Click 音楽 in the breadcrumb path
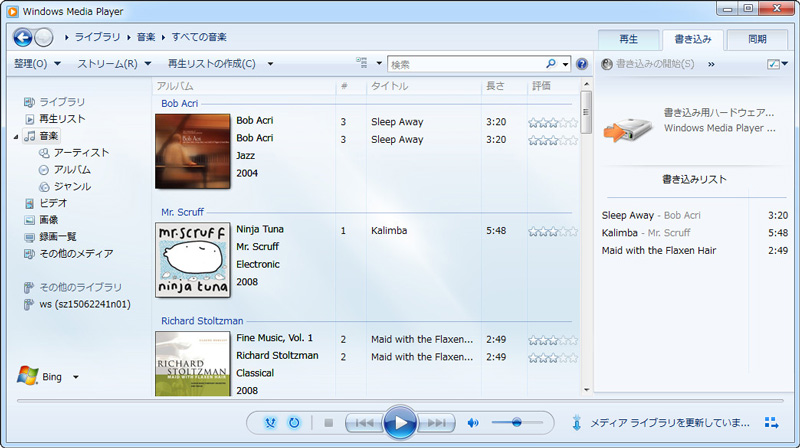Image resolution: width=800 pixels, height=448 pixels. point(146,37)
